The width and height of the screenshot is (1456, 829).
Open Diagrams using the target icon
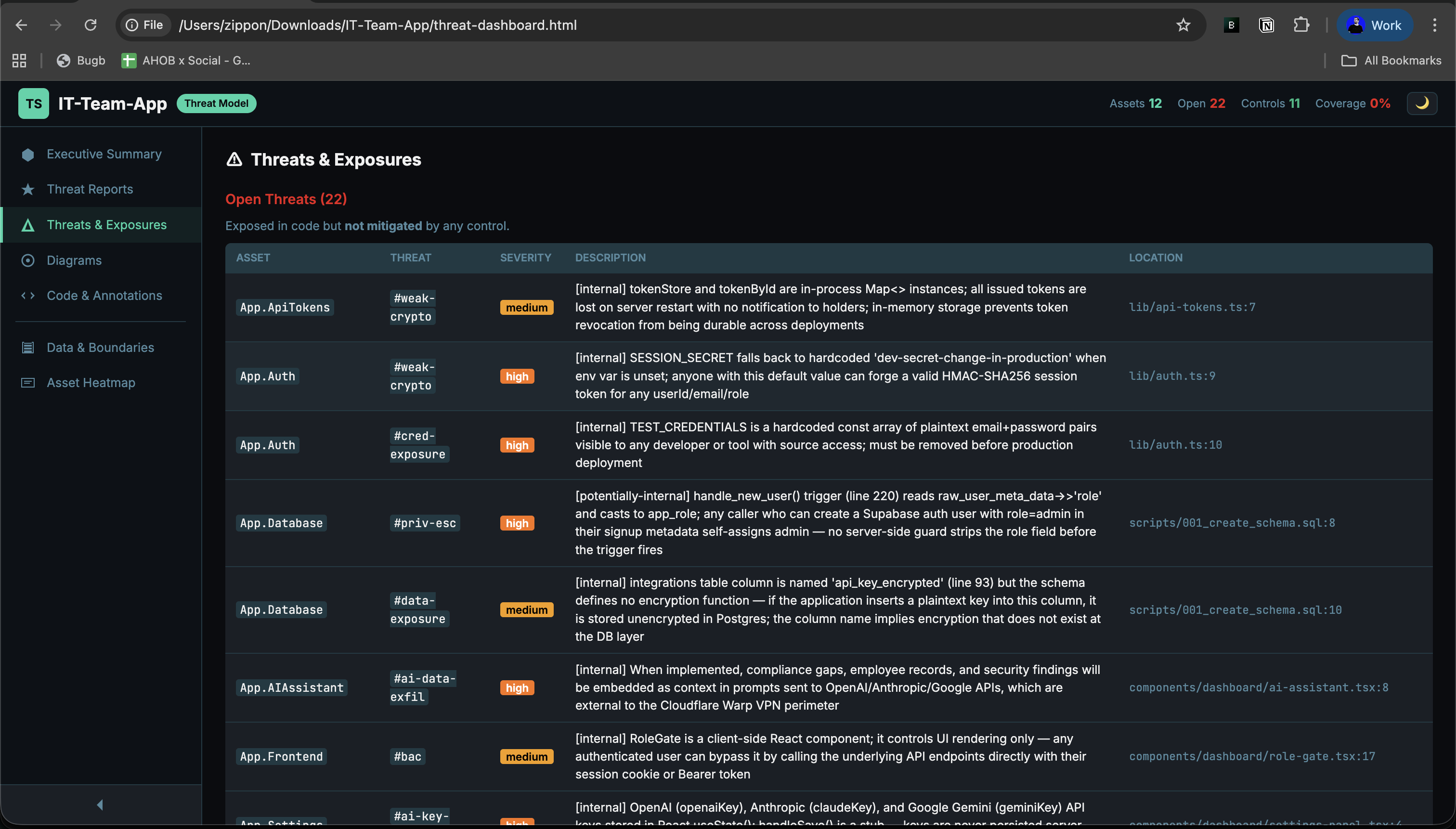coord(27,260)
